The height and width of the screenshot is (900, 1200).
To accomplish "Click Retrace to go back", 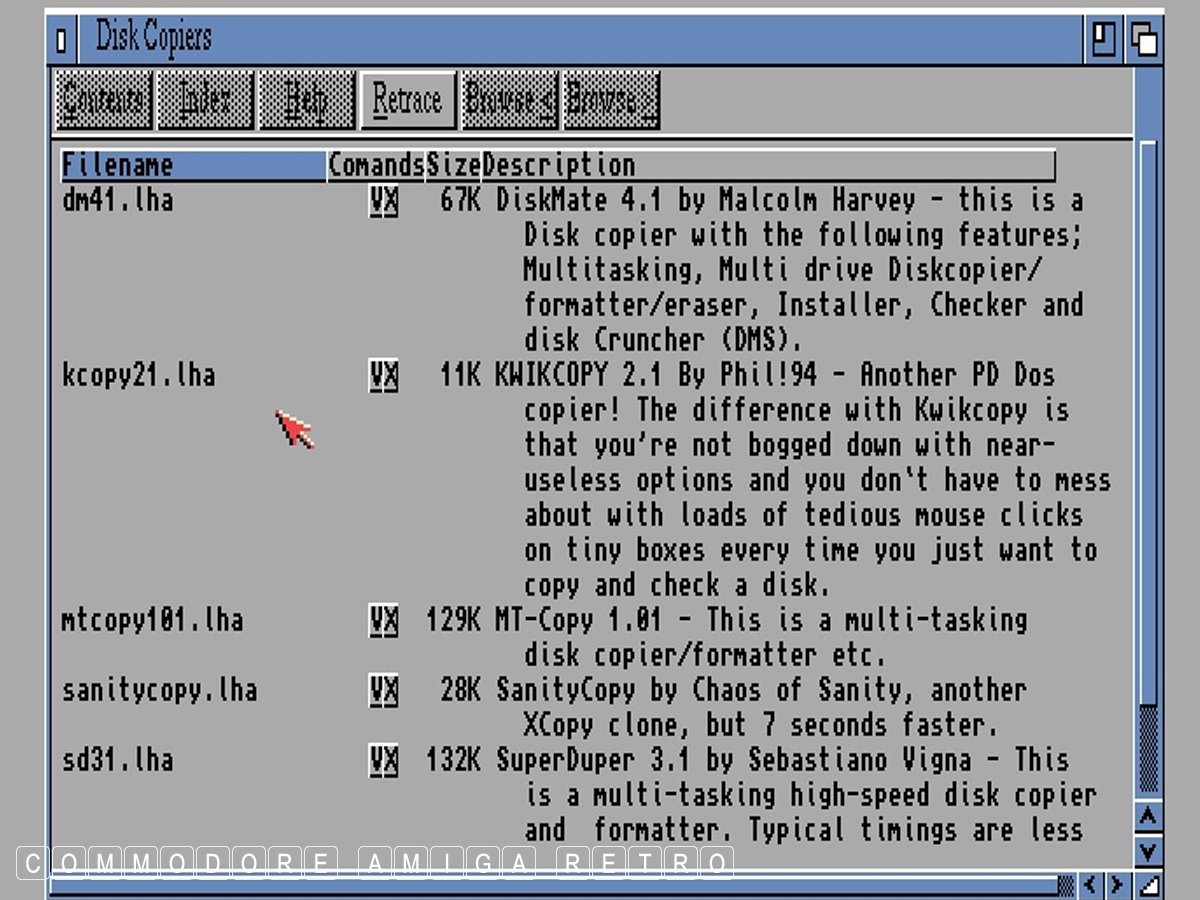I will point(407,100).
